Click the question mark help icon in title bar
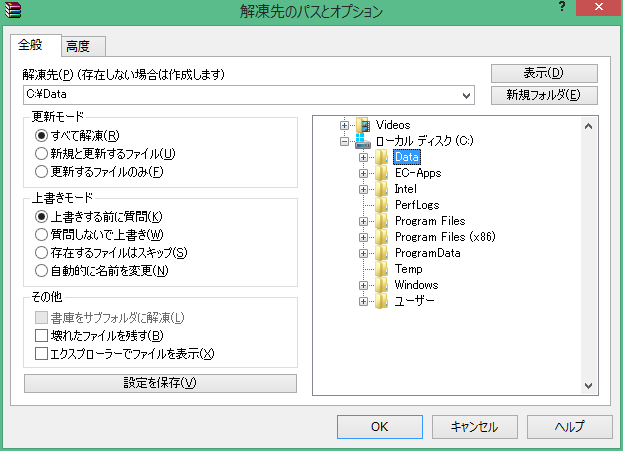 click(x=562, y=7)
